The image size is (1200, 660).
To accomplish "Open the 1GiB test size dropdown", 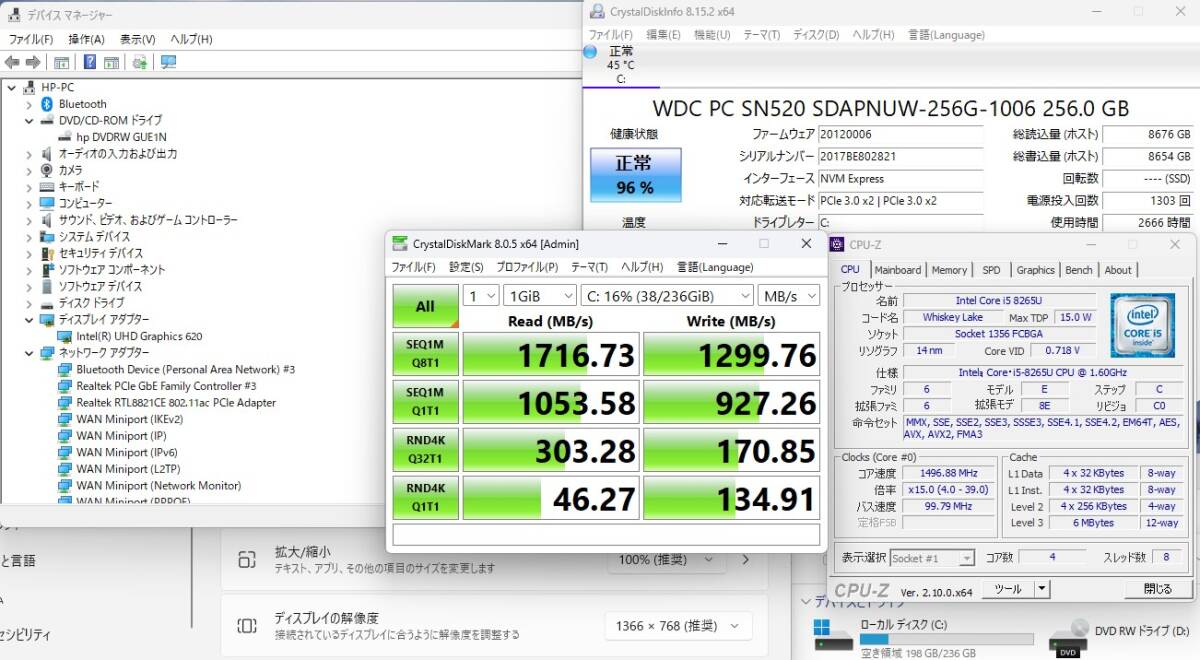I will 540,296.
